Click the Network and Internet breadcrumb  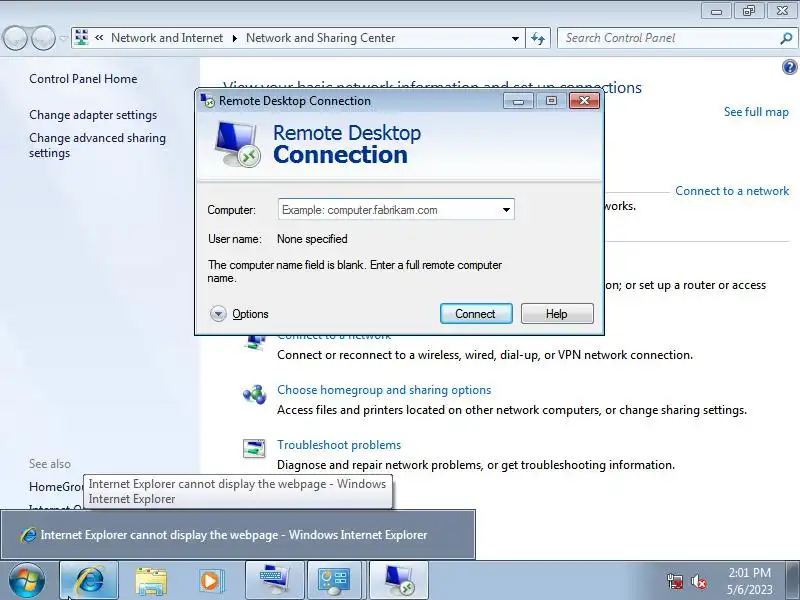167,38
